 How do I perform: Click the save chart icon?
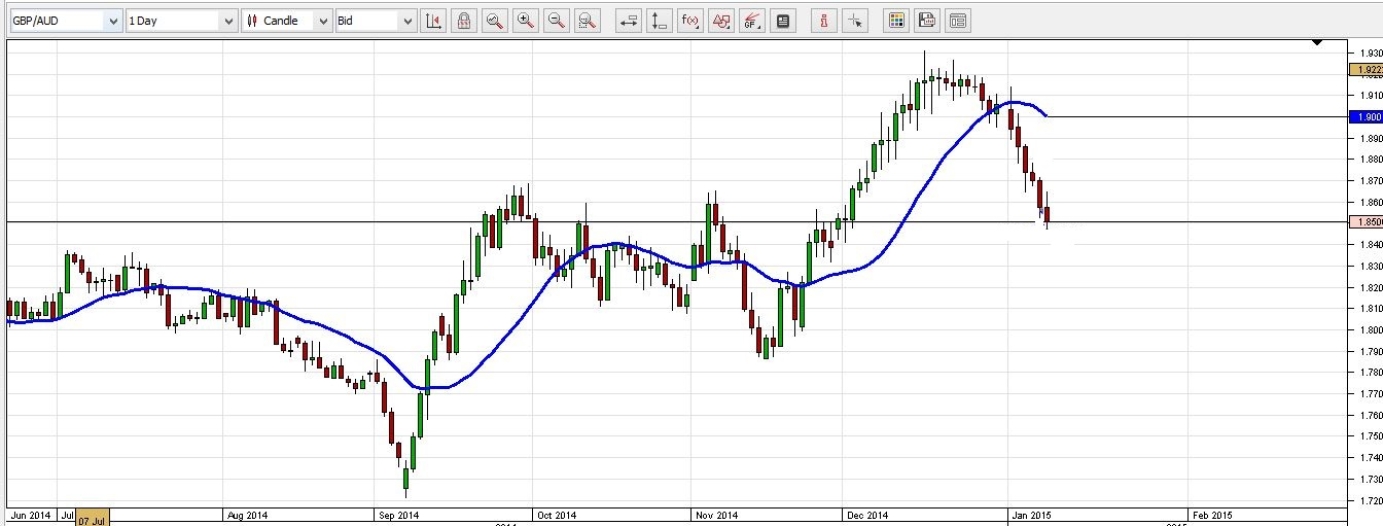tap(927, 20)
